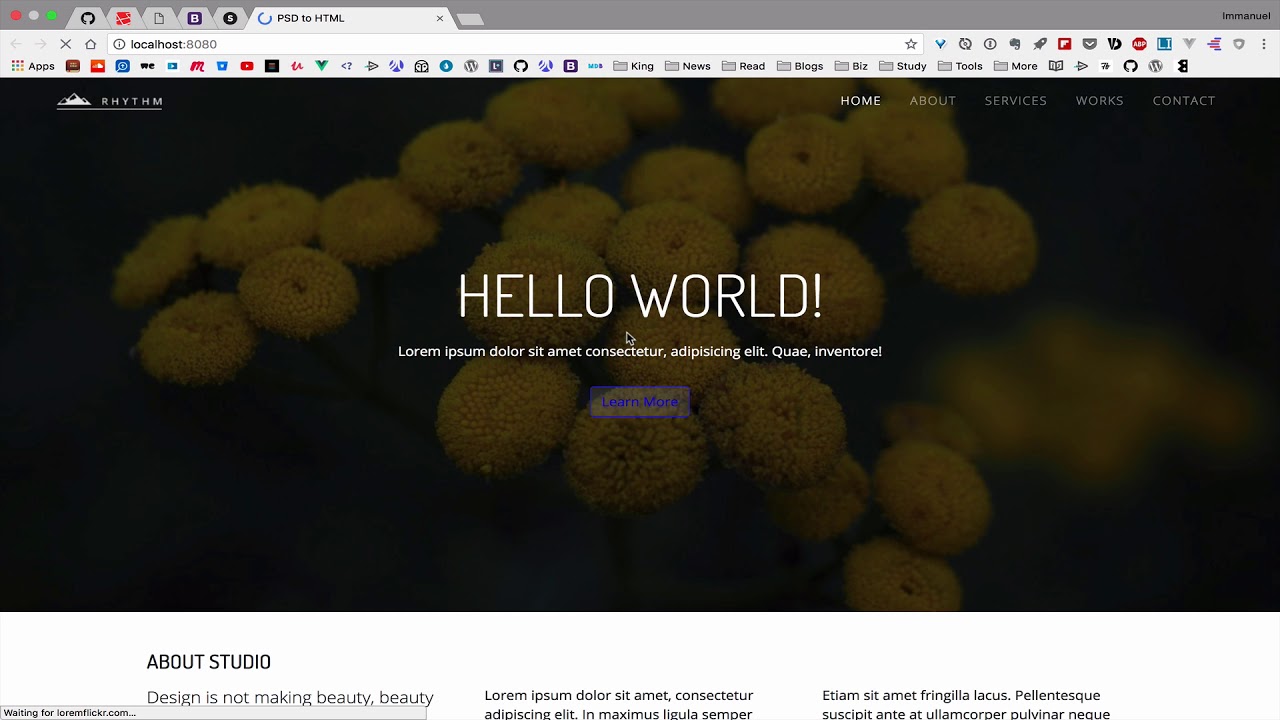Expand the Study bookmarks folder
Viewport: 1280px width, 720px height.
pos(903,66)
